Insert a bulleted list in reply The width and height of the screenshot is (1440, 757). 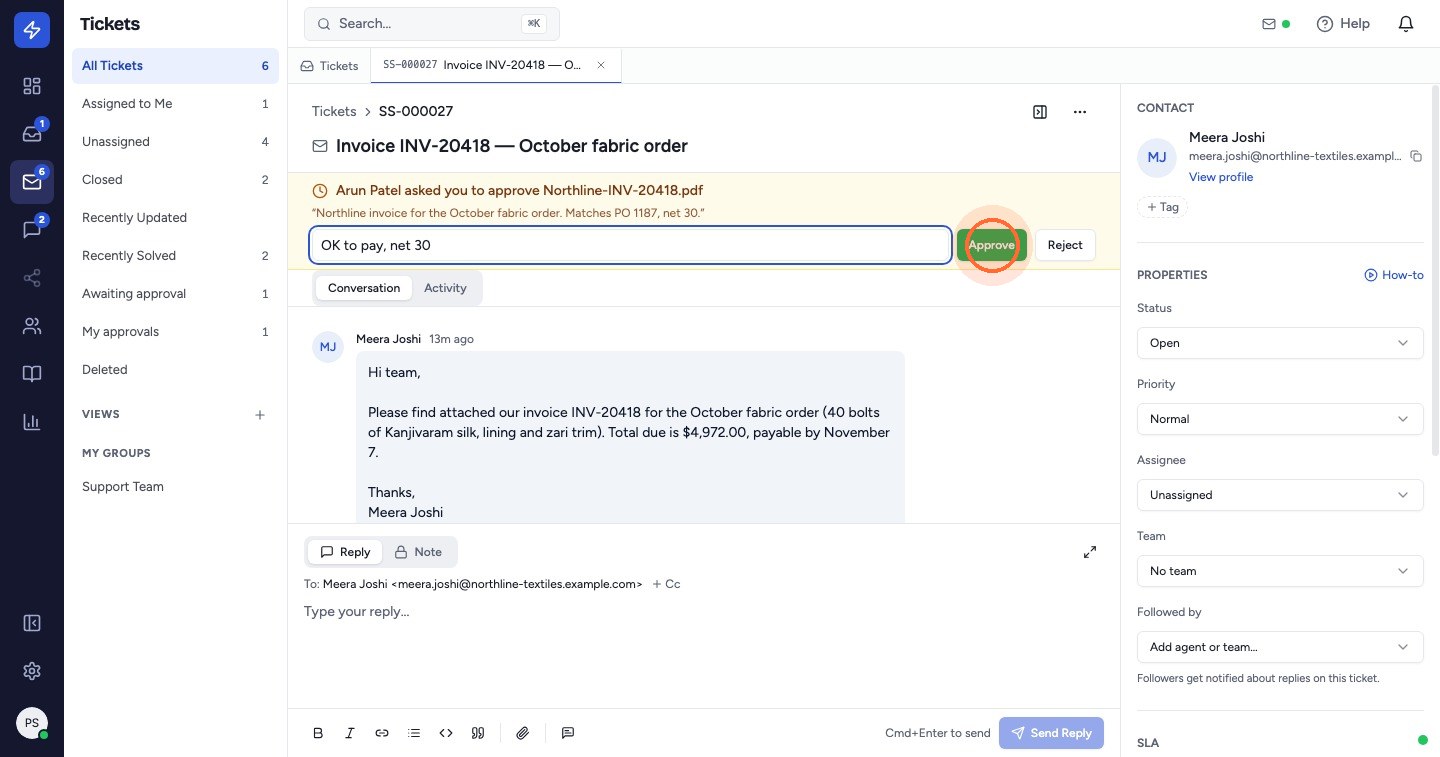pos(414,733)
